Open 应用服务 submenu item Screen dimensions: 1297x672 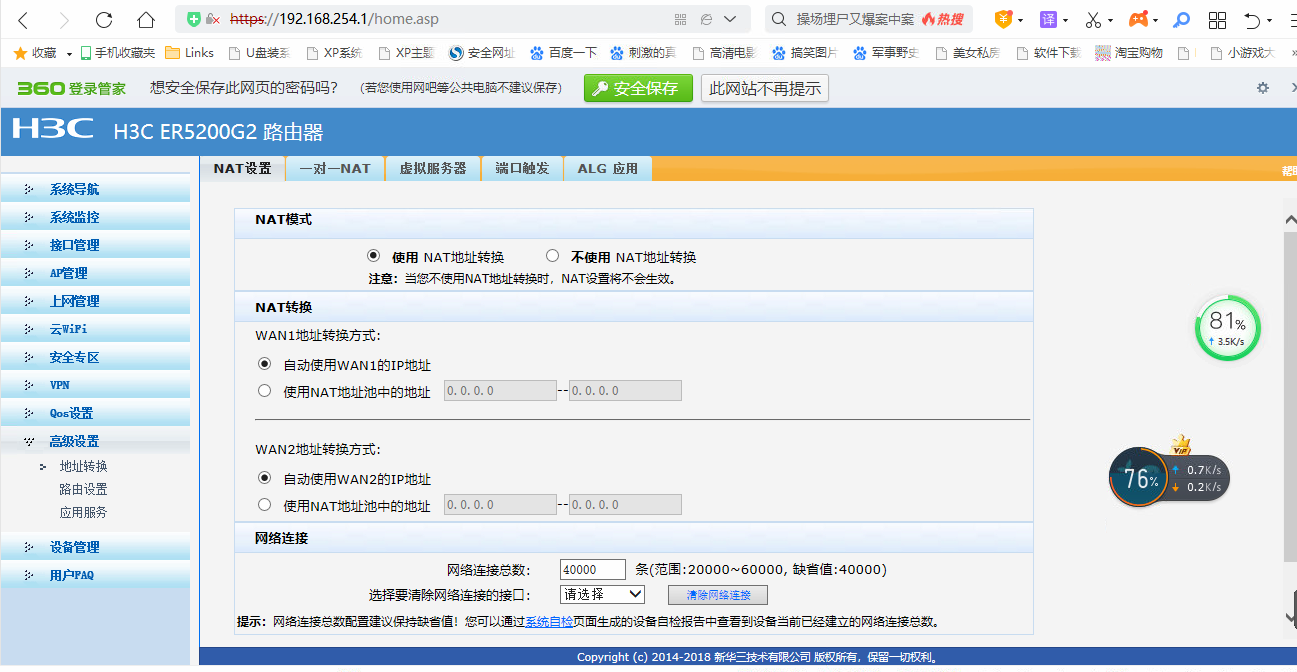[83, 512]
